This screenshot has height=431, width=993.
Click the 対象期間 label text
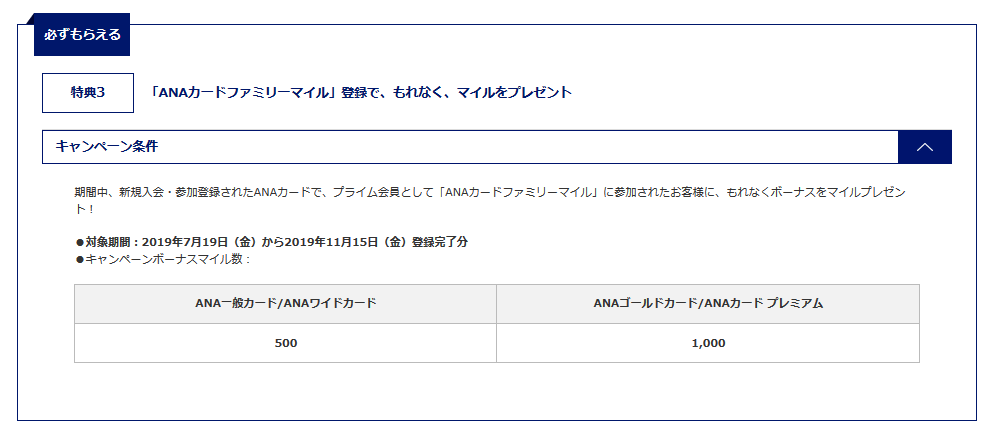pos(109,242)
